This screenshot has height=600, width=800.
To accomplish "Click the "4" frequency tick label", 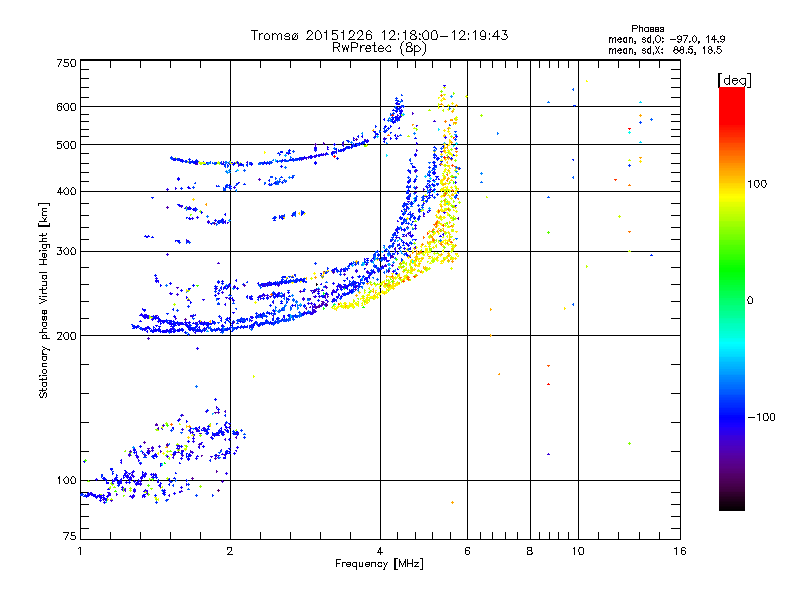I will coord(380,551).
